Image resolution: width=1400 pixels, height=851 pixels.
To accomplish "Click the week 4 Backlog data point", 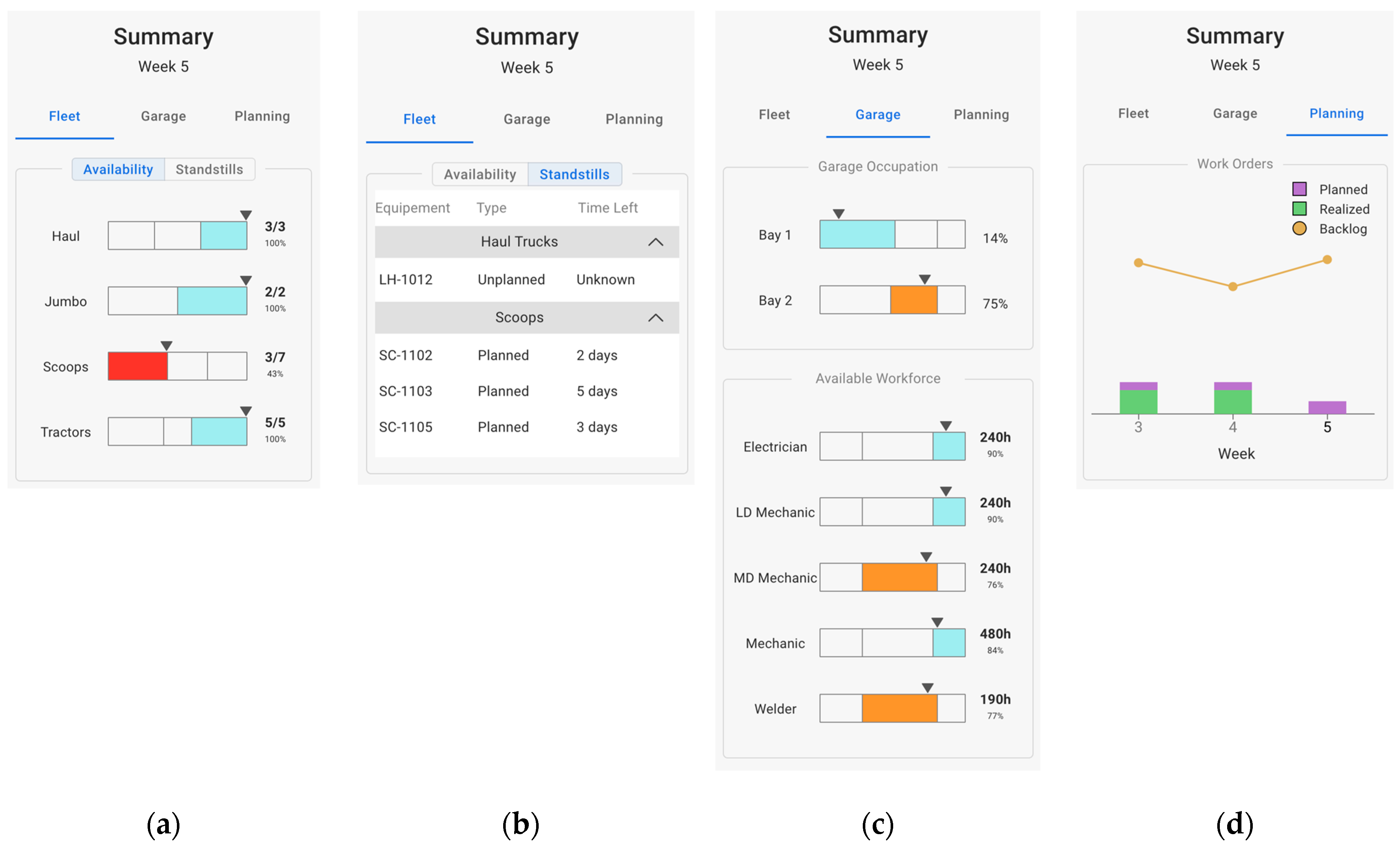I will (x=1232, y=286).
